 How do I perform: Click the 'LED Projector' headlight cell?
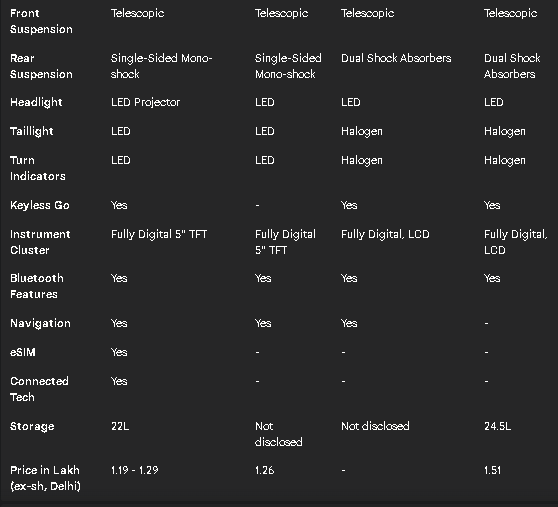(x=146, y=102)
